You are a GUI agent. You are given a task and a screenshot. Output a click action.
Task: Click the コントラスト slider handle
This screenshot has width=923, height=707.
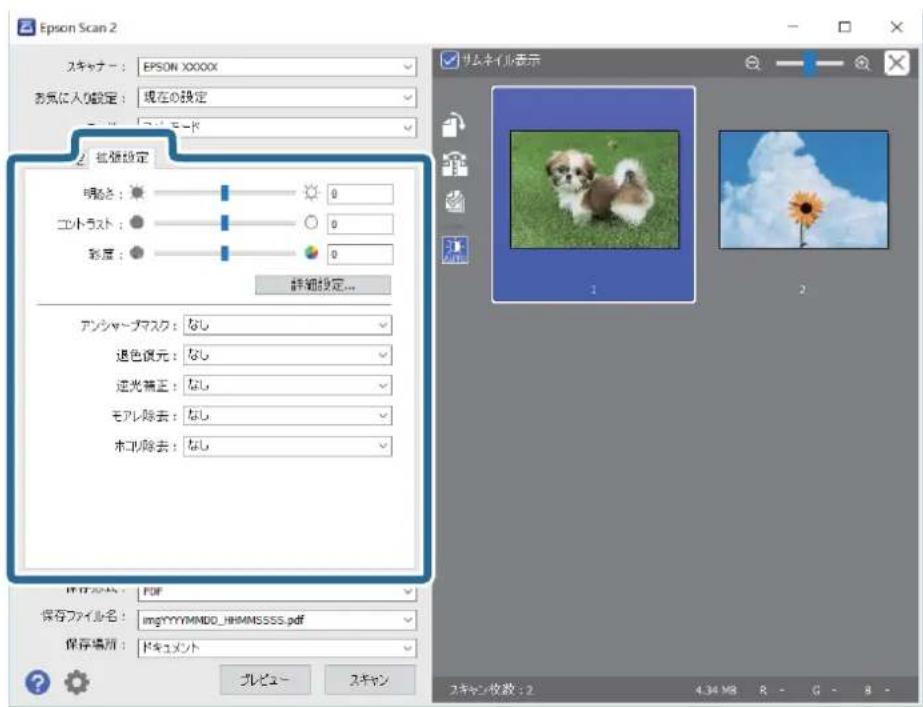coord(224,223)
